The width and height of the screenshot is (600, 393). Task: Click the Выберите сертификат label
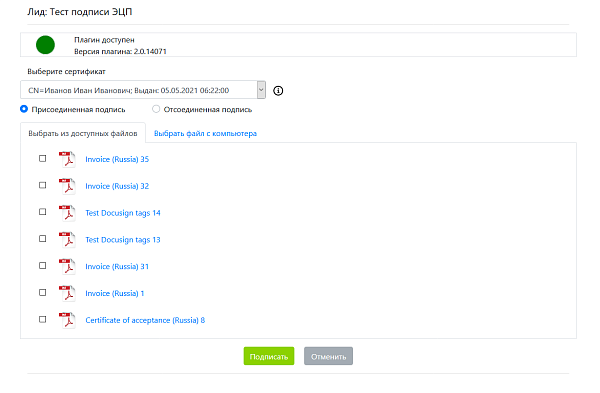click(x=66, y=72)
